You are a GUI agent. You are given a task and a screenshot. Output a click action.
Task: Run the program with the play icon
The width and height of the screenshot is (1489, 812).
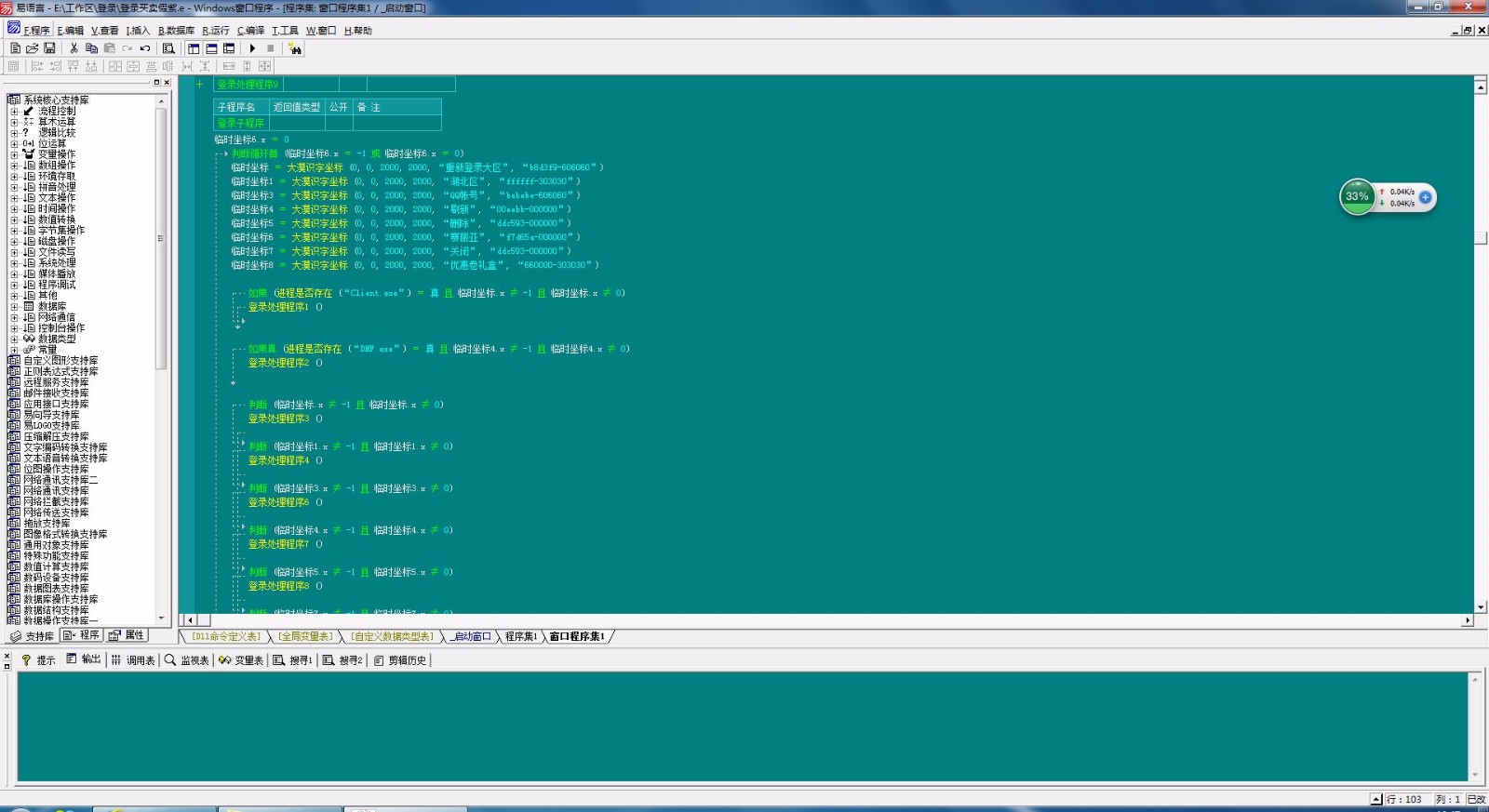pyautogui.click(x=252, y=48)
